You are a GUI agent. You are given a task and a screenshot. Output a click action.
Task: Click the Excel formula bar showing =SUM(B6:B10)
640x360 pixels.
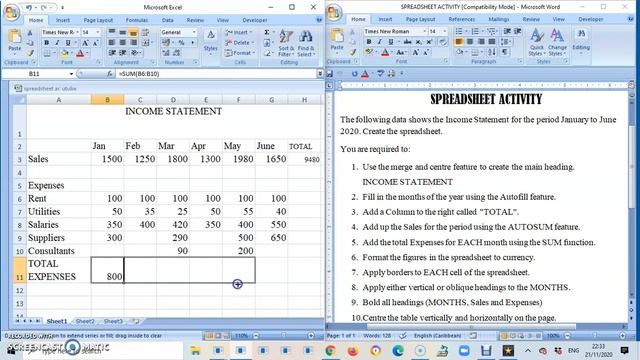point(216,74)
